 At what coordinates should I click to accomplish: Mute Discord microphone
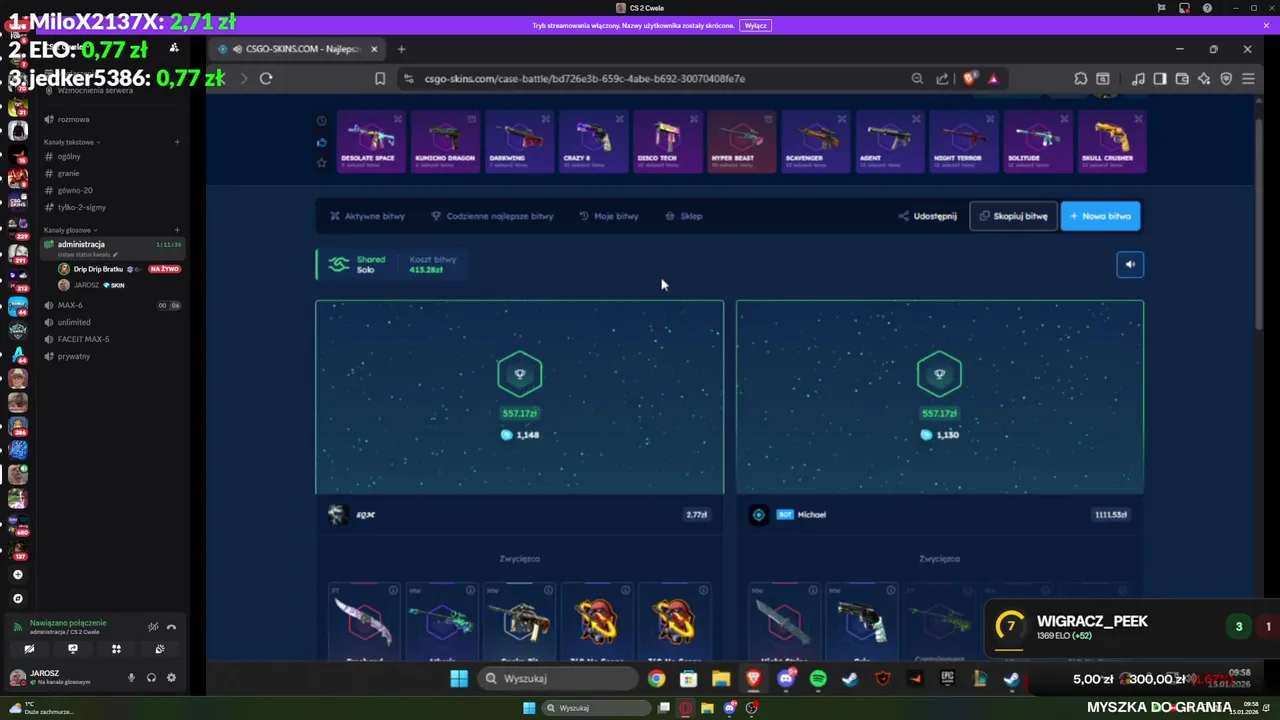(x=131, y=677)
